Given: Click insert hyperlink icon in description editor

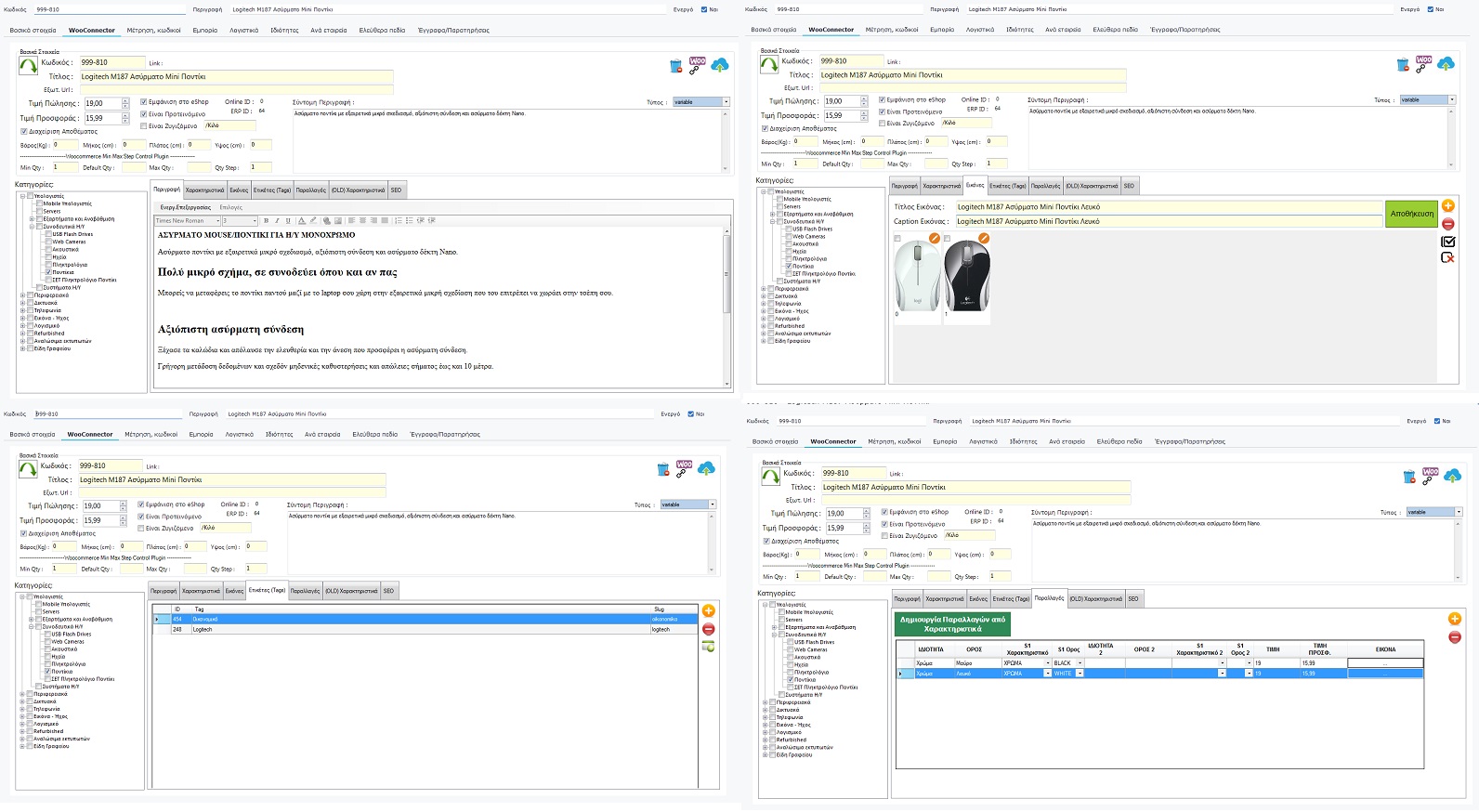Looking at the screenshot, I should coord(326,221).
